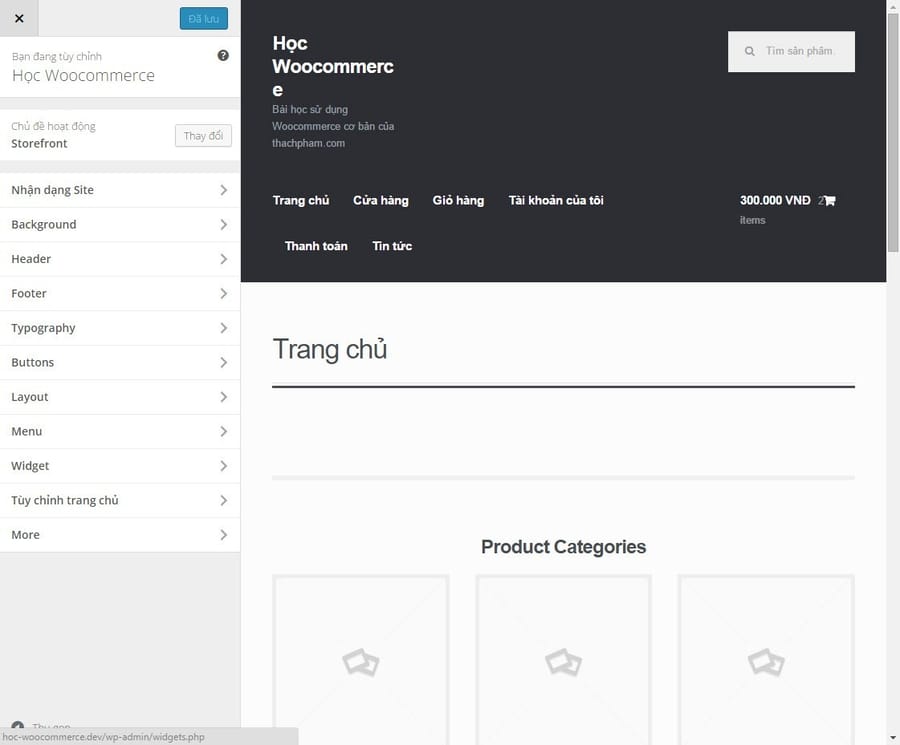The height and width of the screenshot is (745, 900).
Task: Click the first product category placeholder image
Action: pos(360,660)
